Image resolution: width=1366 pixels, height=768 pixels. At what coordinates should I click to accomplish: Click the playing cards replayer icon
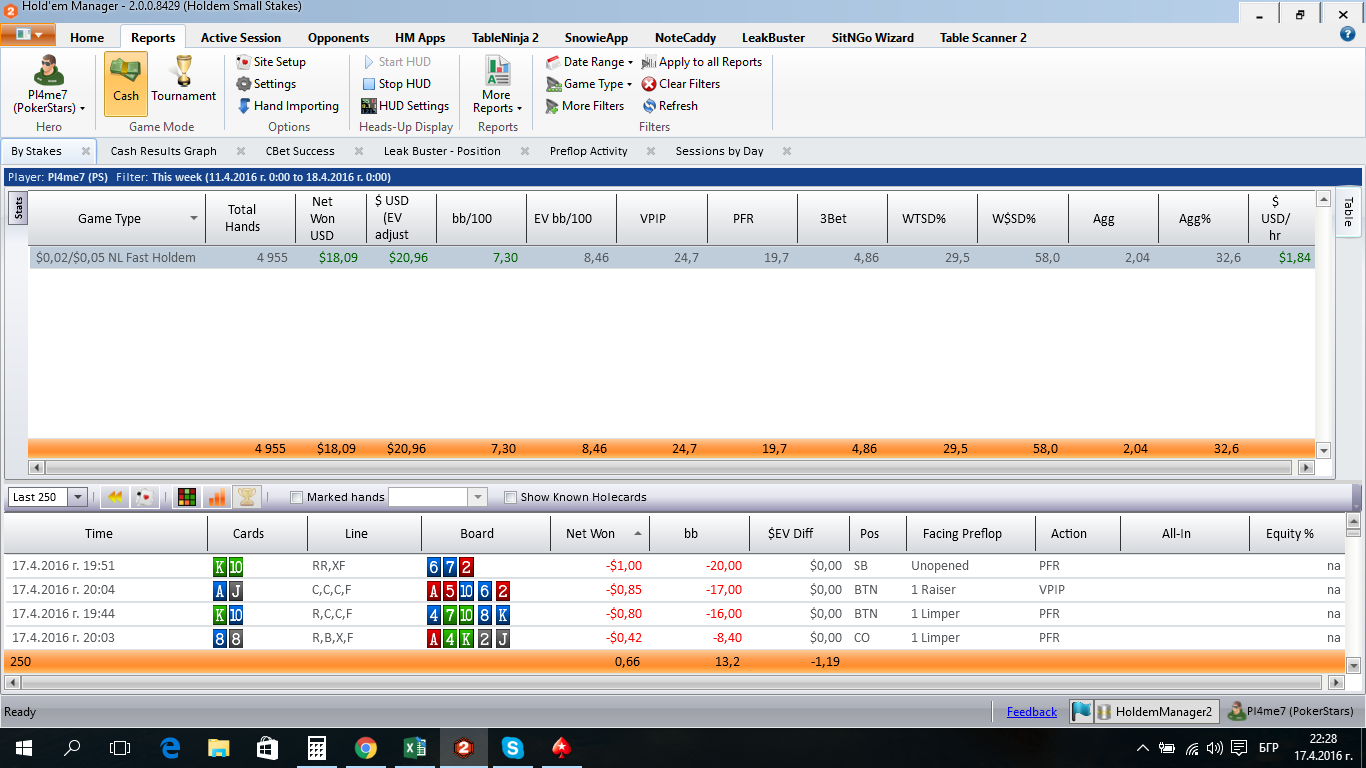(x=143, y=497)
